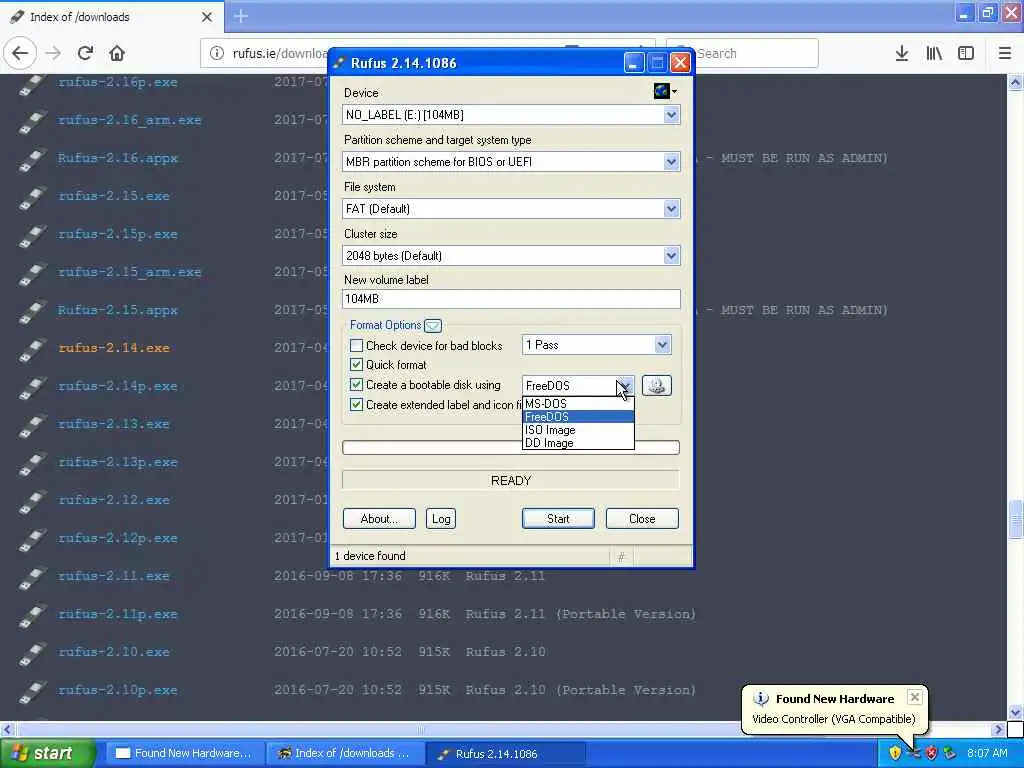Click the hash icon in Rufus status bar
The height and width of the screenshot is (768, 1024).
[x=620, y=556]
